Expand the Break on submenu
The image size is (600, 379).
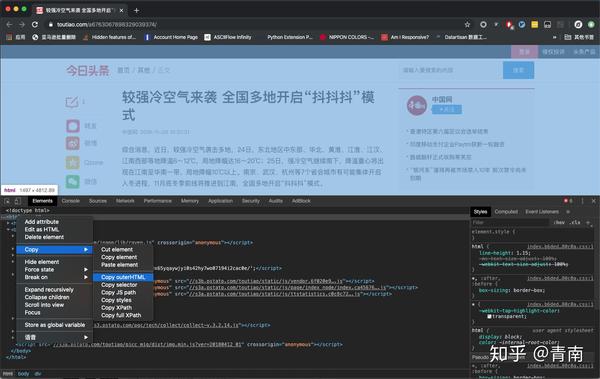coord(54,277)
